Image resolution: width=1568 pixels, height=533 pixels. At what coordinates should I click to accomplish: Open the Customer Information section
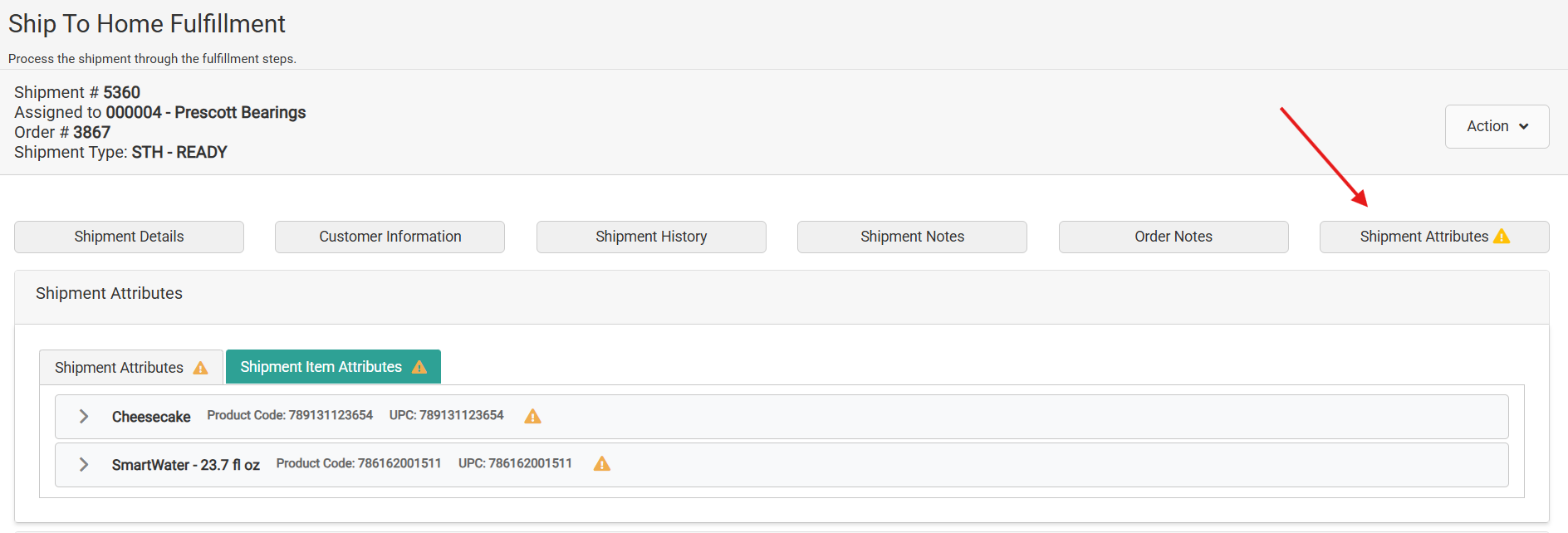tap(390, 237)
